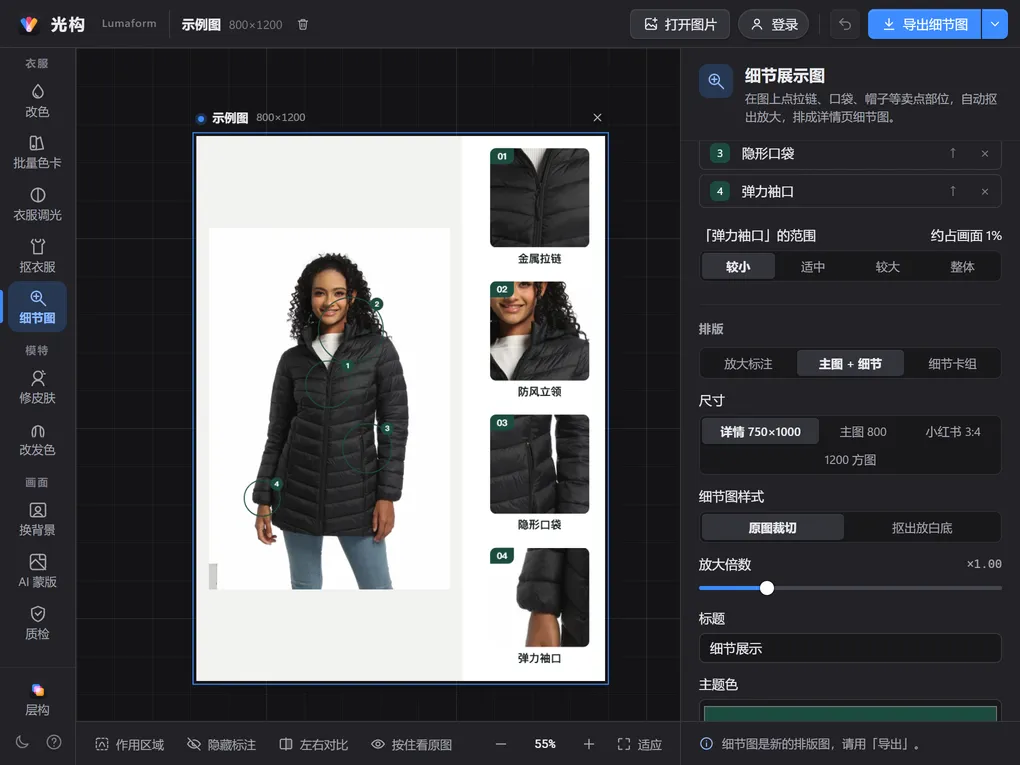Click 按住看原图 eye button

[411, 744]
